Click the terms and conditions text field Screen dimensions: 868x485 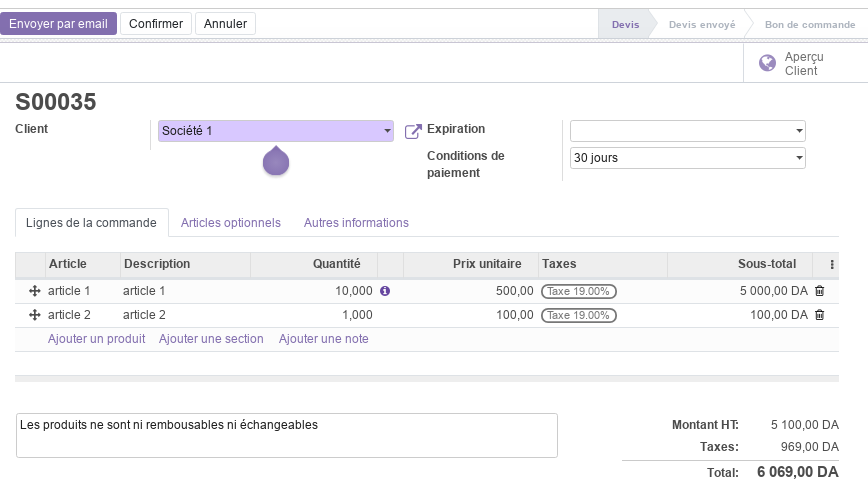click(x=287, y=435)
